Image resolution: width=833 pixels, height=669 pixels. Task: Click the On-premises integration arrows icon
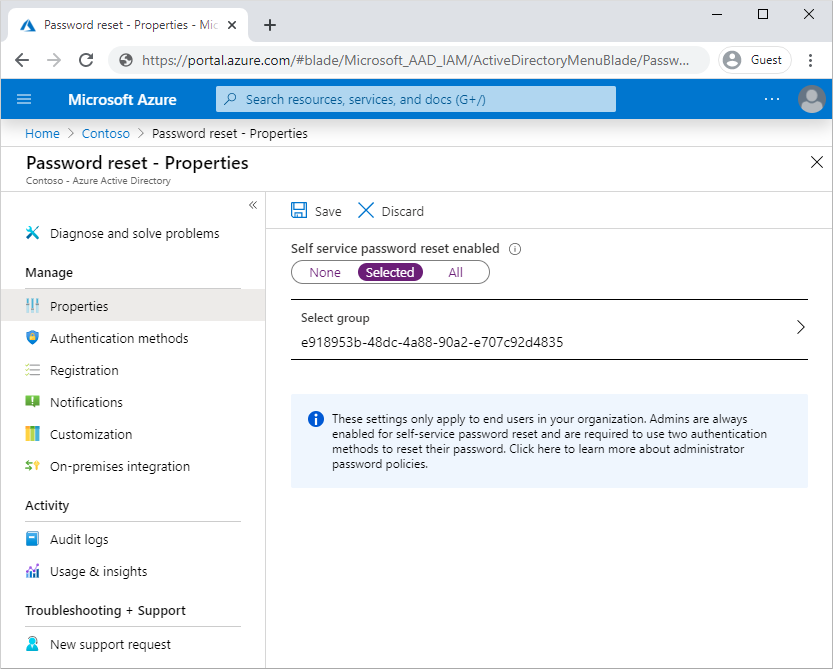point(32,465)
